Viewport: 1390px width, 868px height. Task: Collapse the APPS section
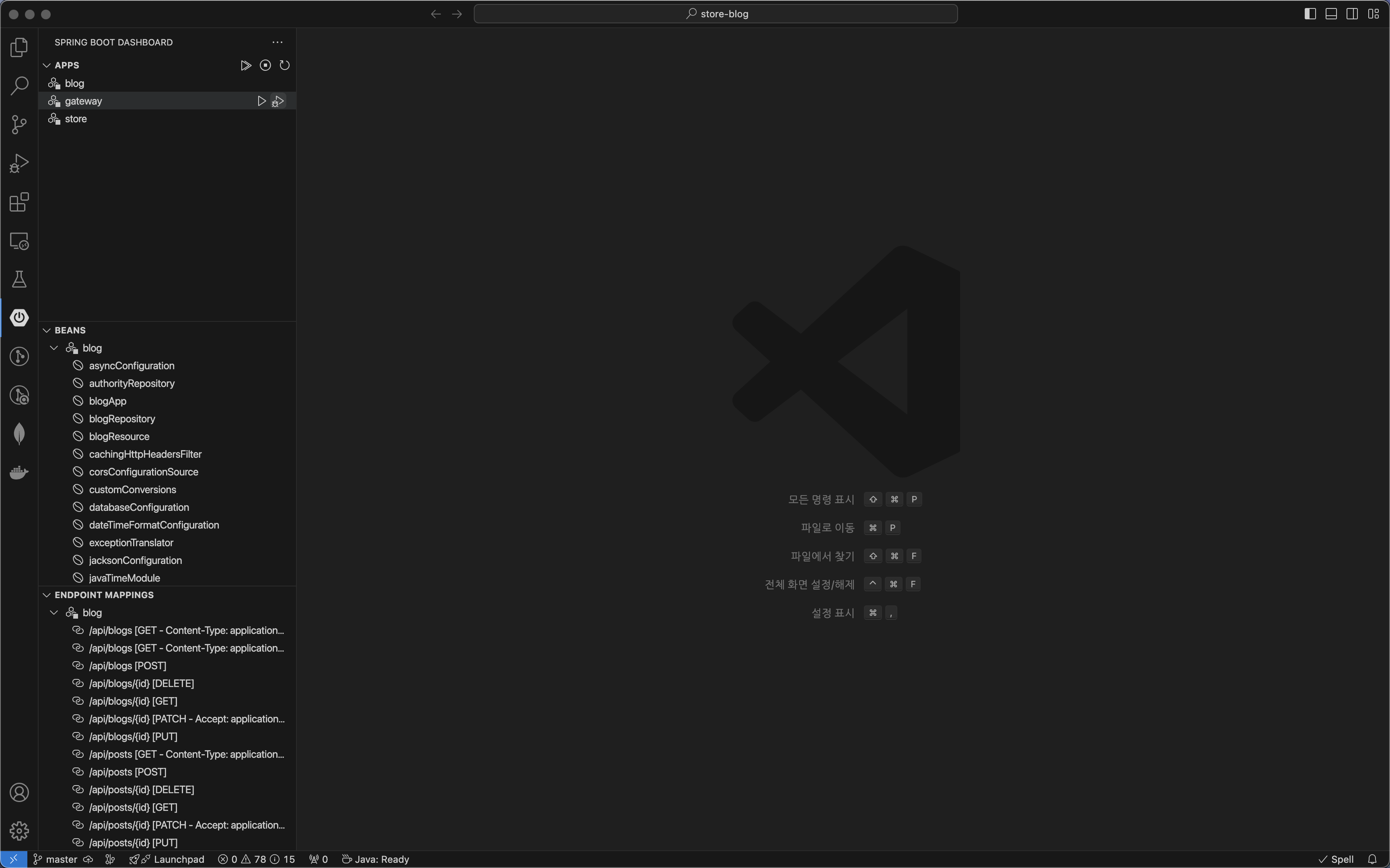(47, 66)
